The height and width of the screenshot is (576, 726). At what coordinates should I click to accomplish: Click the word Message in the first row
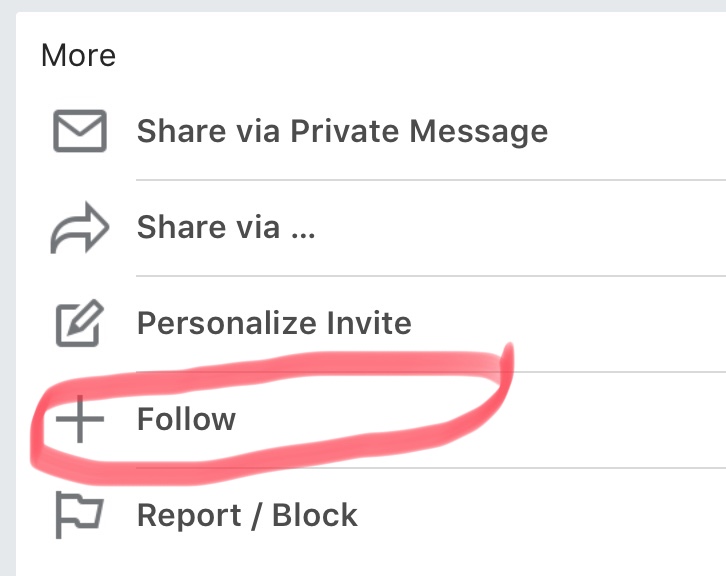[479, 132]
